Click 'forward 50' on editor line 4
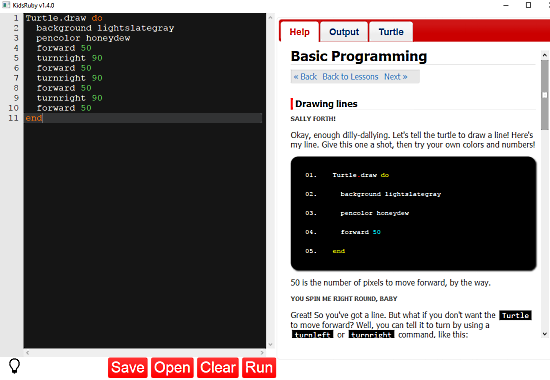The height and width of the screenshot is (380, 550). pyautogui.click(x=64, y=48)
